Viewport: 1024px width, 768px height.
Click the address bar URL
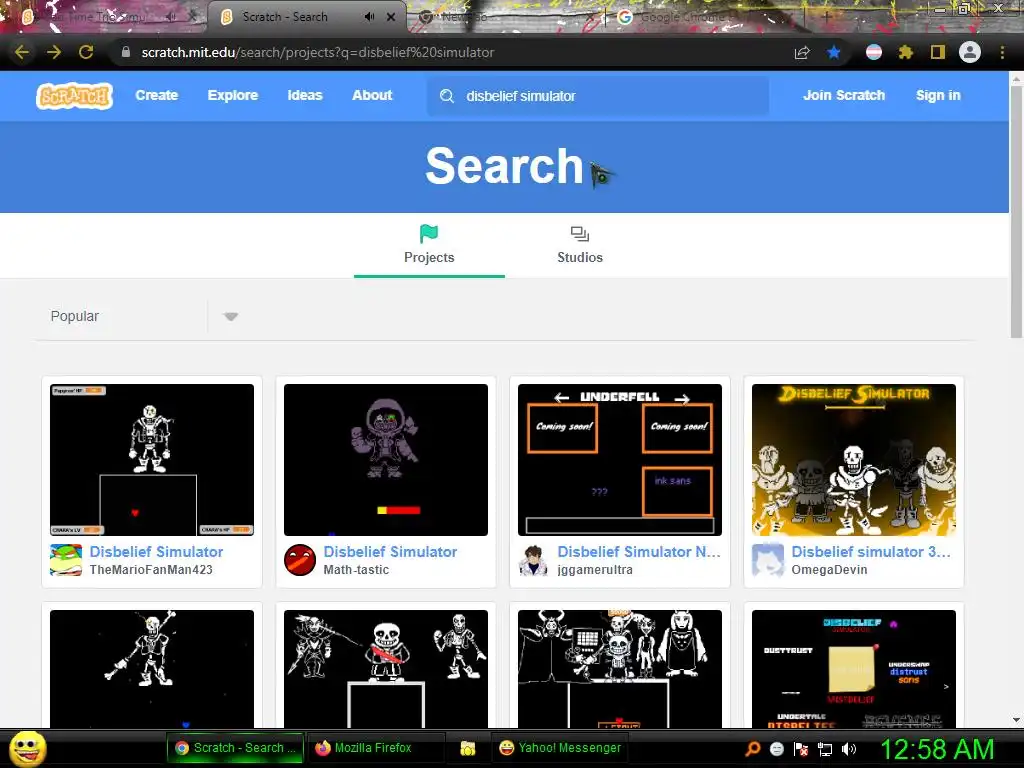tap(317, 52)
